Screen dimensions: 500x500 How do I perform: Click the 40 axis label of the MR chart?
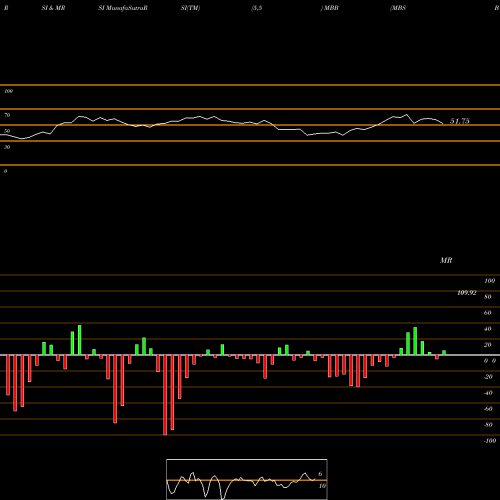(488, 329)
